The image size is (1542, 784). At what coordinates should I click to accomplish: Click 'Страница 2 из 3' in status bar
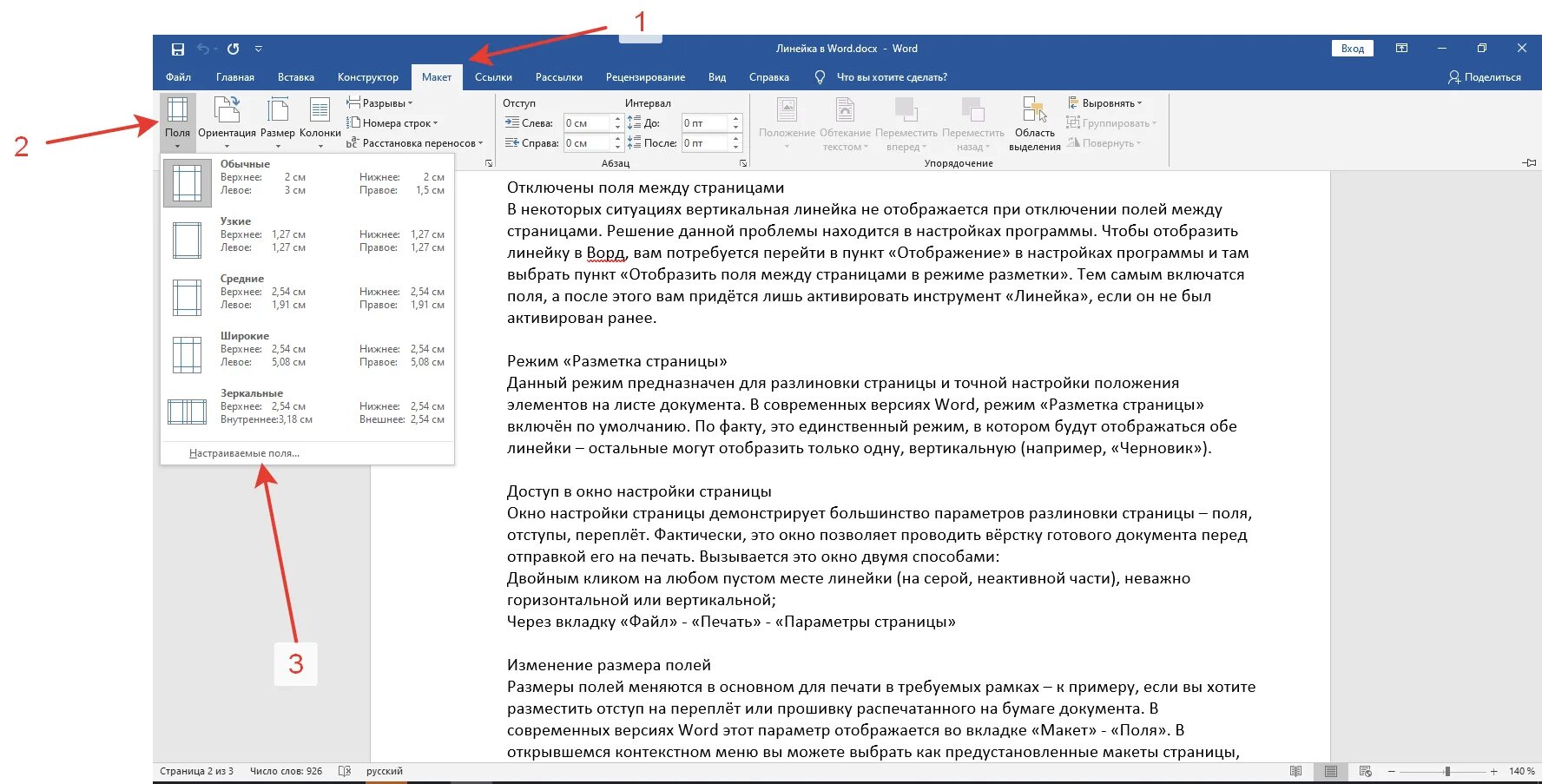[x=196, y=771]
